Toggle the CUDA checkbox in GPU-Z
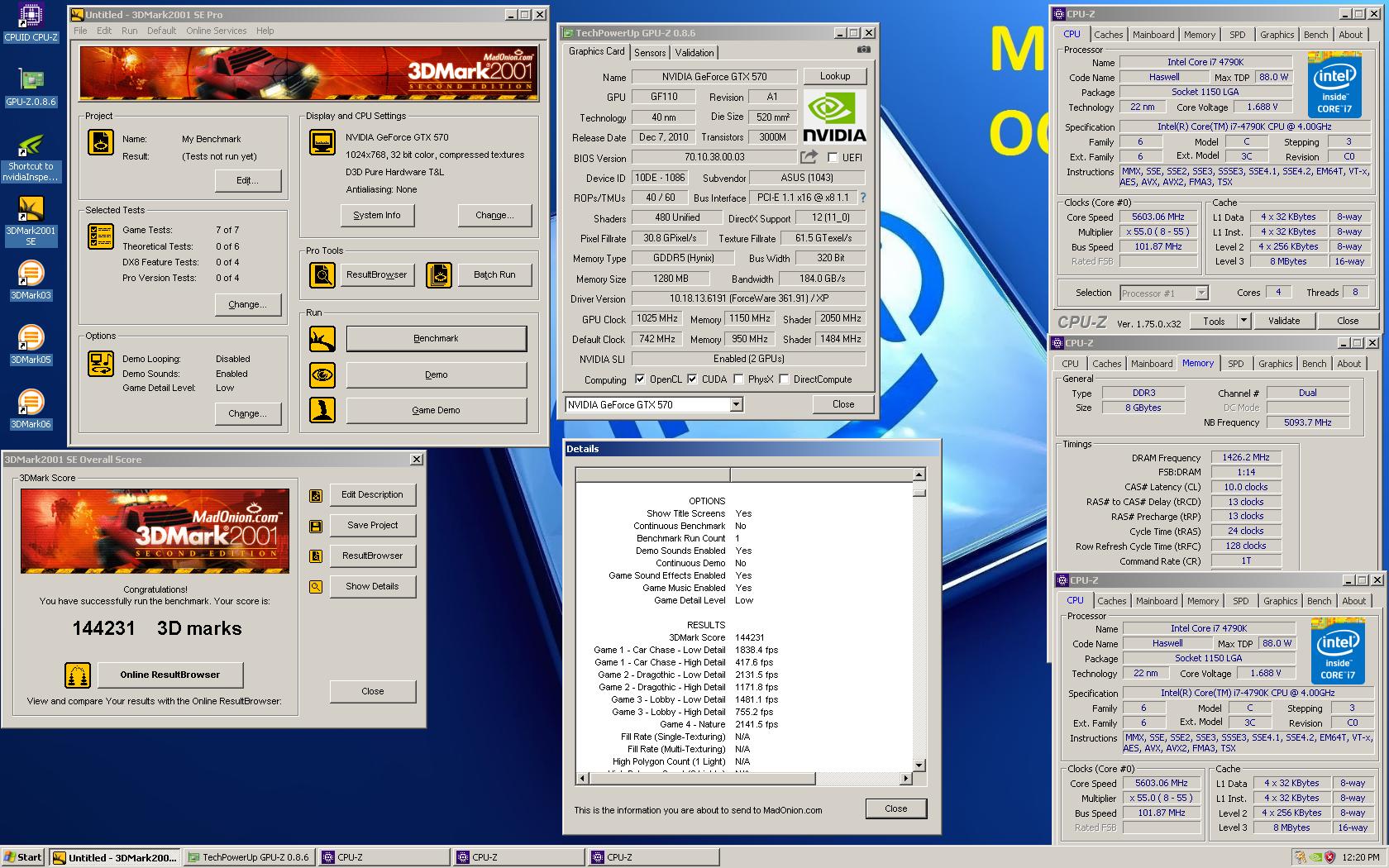The height and width of the screenshot is (868, 1389). click(x=692, y=379)
